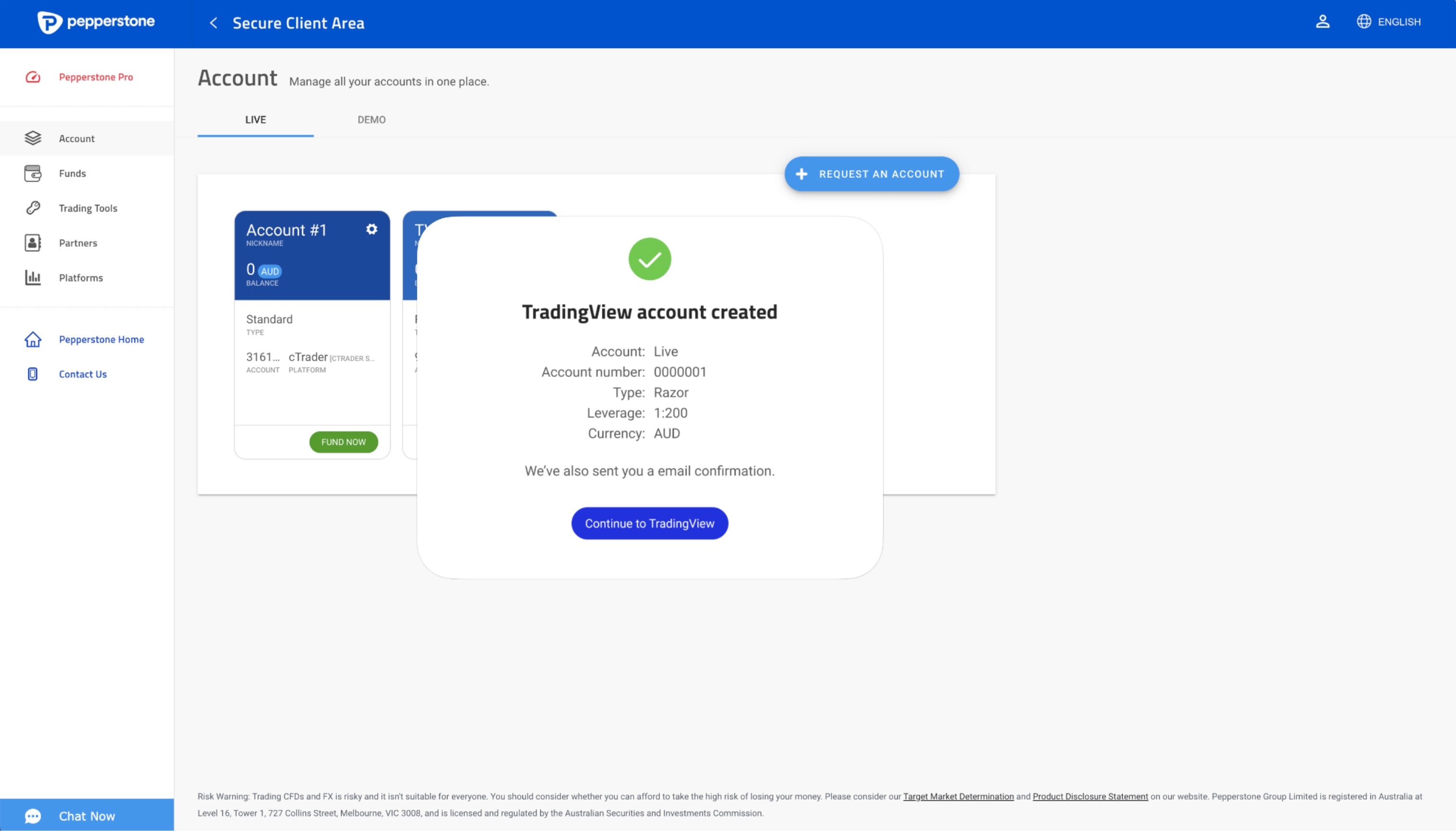Follow the Contact Us link
The image size is (1456, 831).
(83, 375)
